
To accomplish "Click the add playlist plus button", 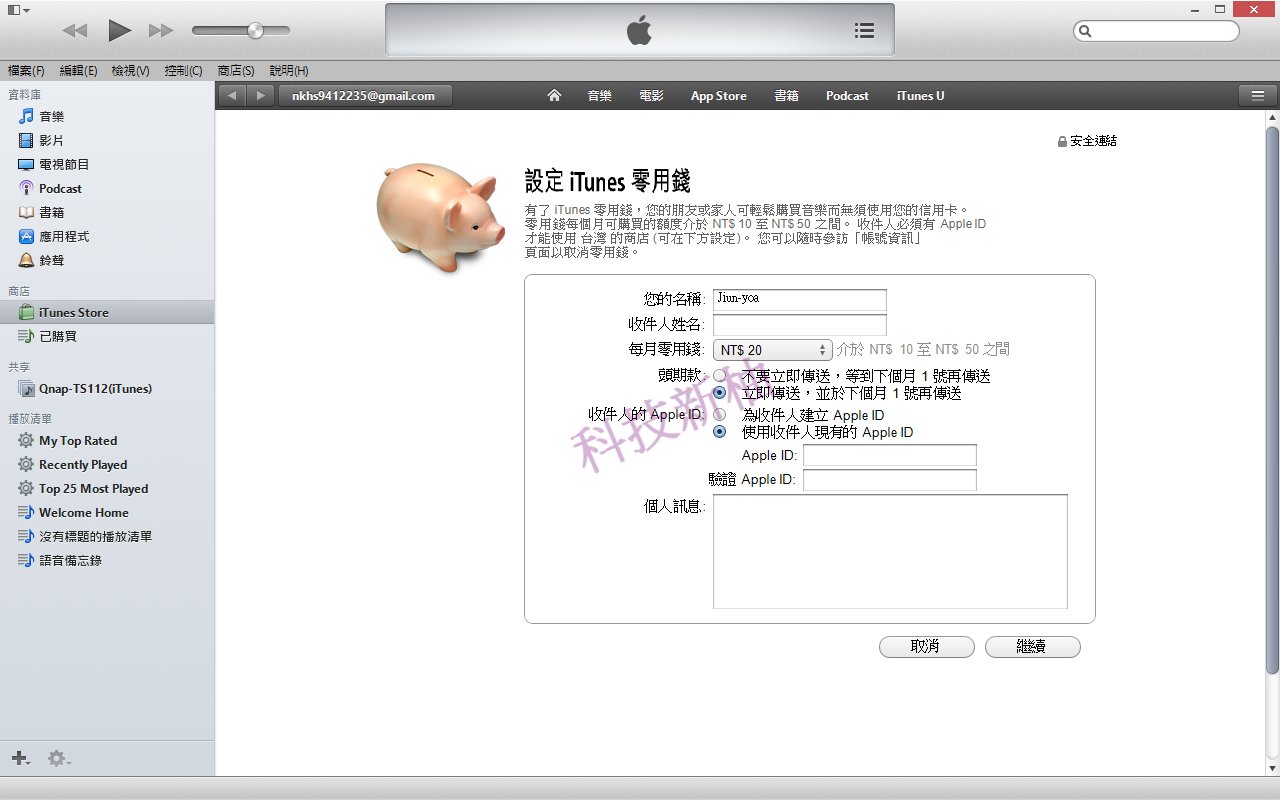I will point(20,759).
